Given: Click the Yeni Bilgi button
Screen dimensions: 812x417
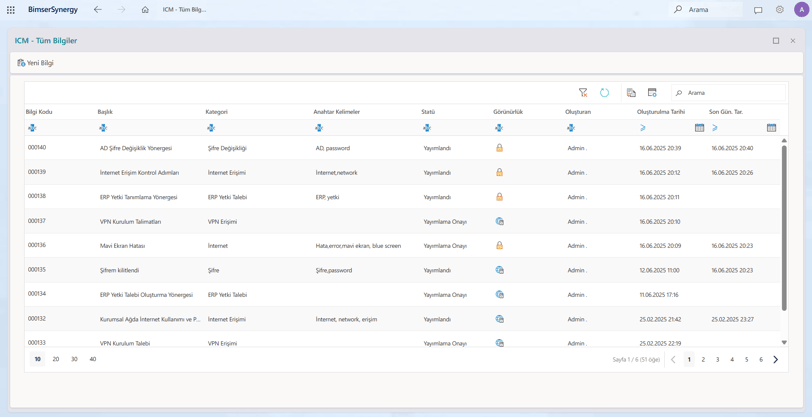Looking at the screenshot, I should point(35,63).
